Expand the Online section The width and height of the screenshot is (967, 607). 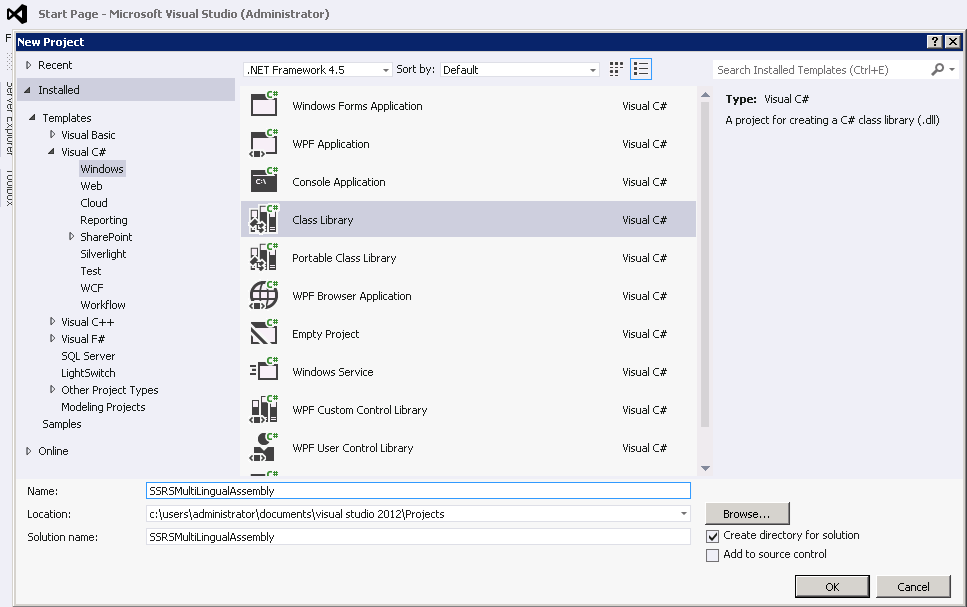(28, 451)
